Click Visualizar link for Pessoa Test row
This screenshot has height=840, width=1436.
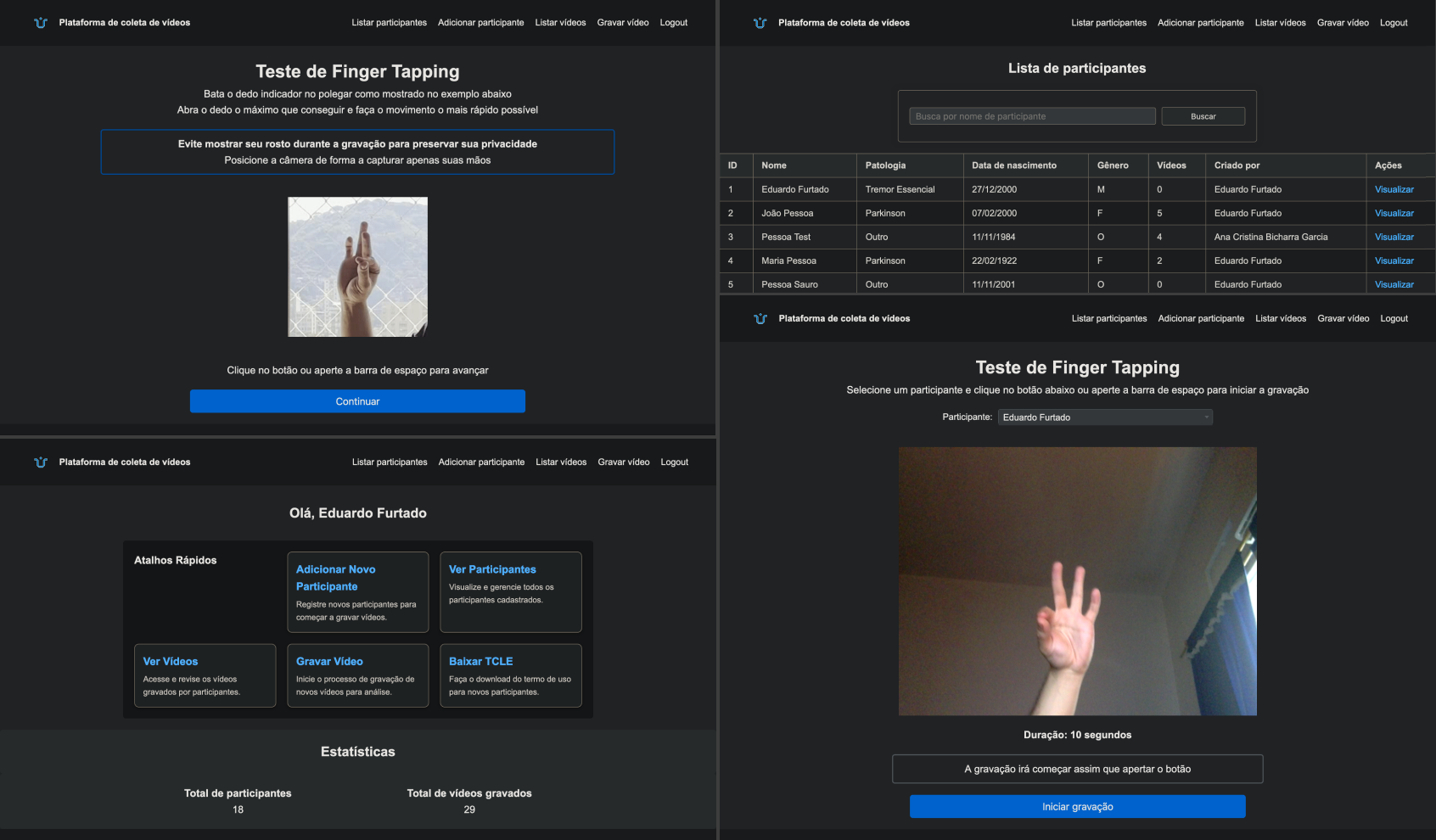(x=1394, y=238)
